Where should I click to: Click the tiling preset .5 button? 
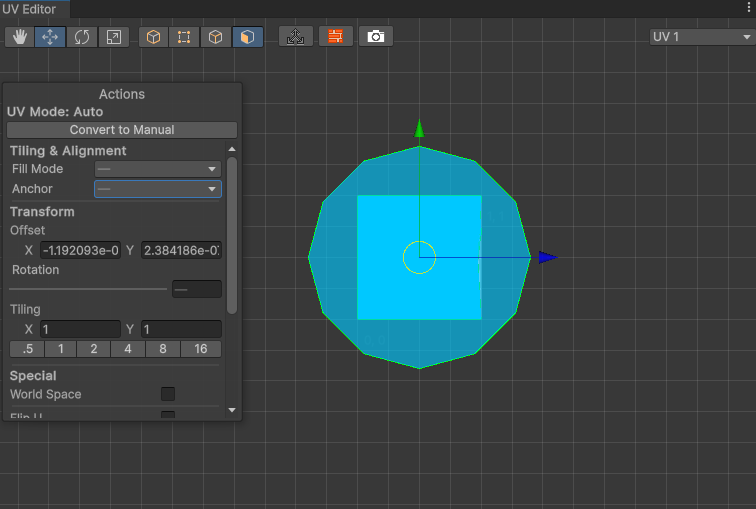pos(27,349)
